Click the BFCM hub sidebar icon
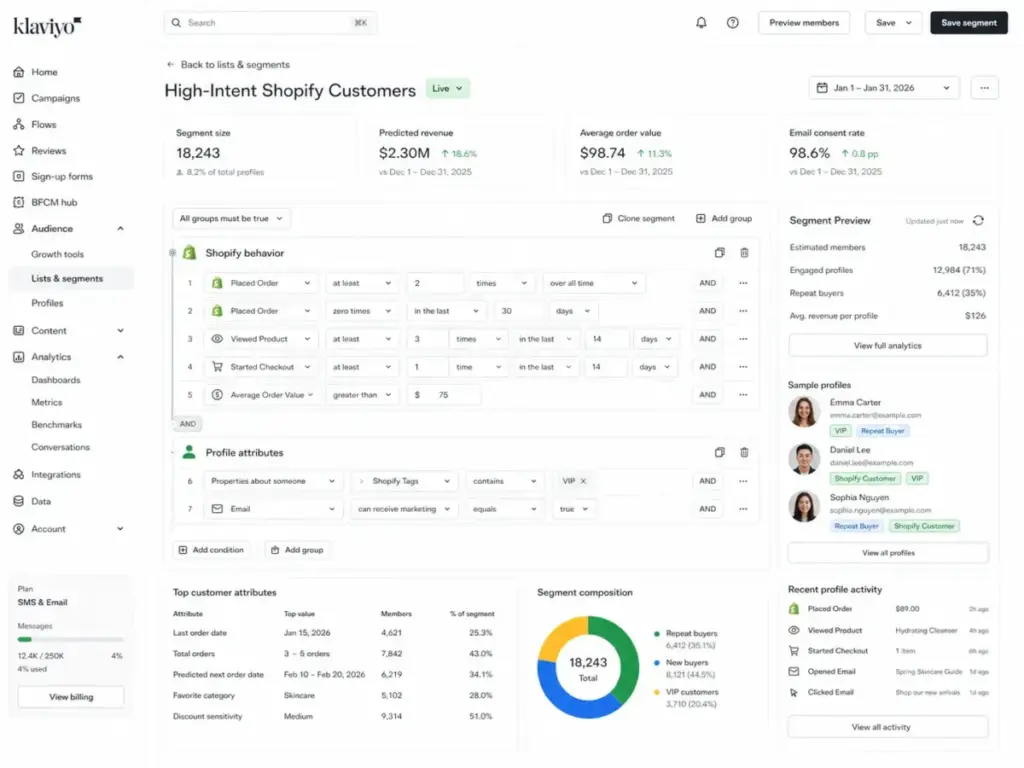This screenshot has width=1024, height=768. click(19, 202)
